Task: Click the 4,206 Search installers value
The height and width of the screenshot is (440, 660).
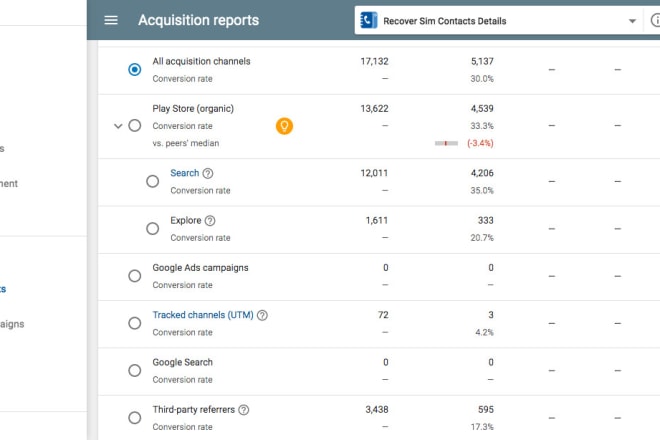Action: (482, 173)
